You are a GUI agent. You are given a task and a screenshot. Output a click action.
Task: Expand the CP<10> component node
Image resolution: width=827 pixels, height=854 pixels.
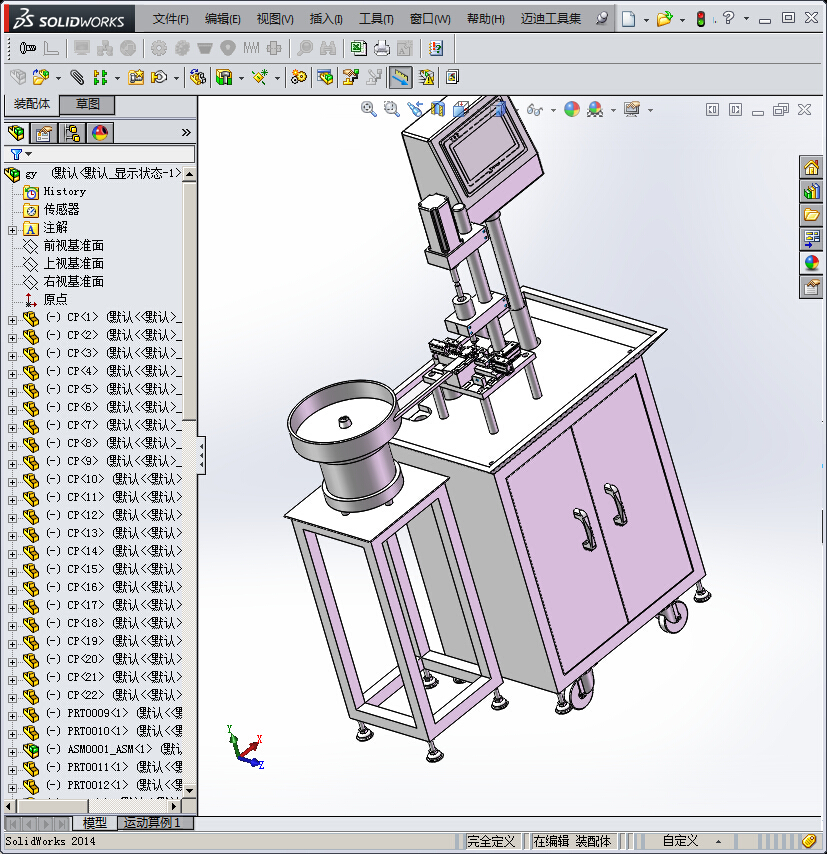coord(12,482)
